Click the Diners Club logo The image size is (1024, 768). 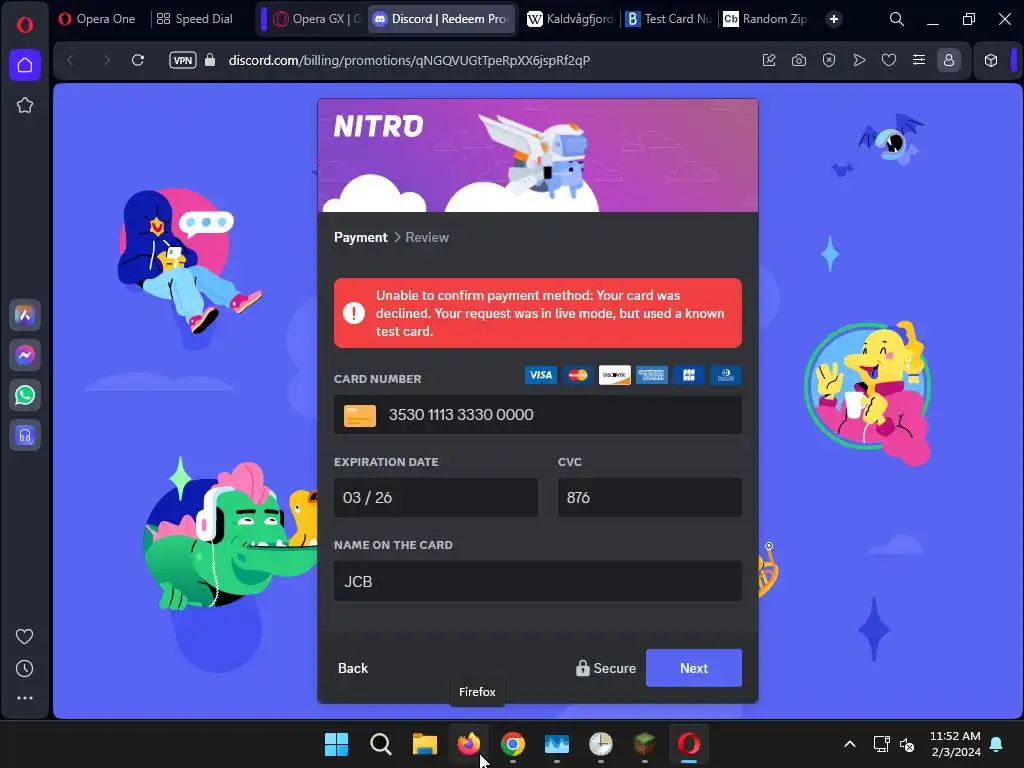[726, 375]
